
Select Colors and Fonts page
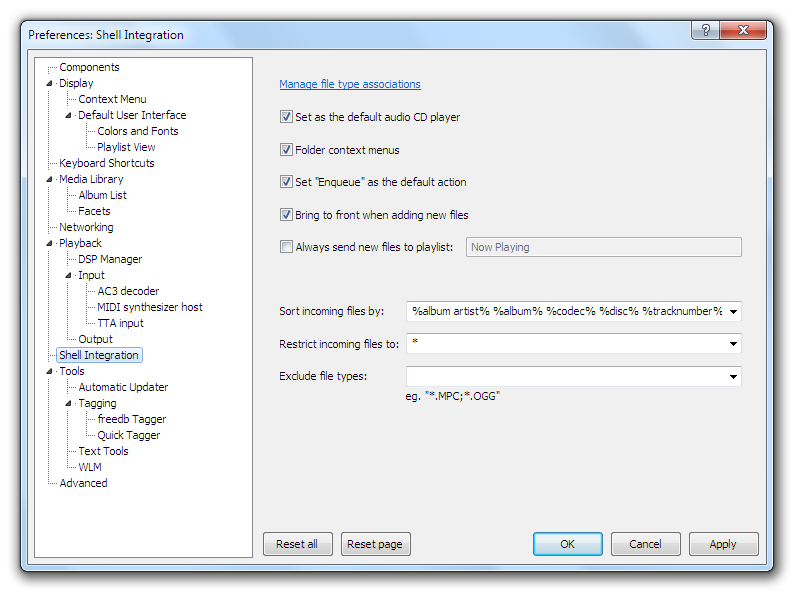coord(137,131)
